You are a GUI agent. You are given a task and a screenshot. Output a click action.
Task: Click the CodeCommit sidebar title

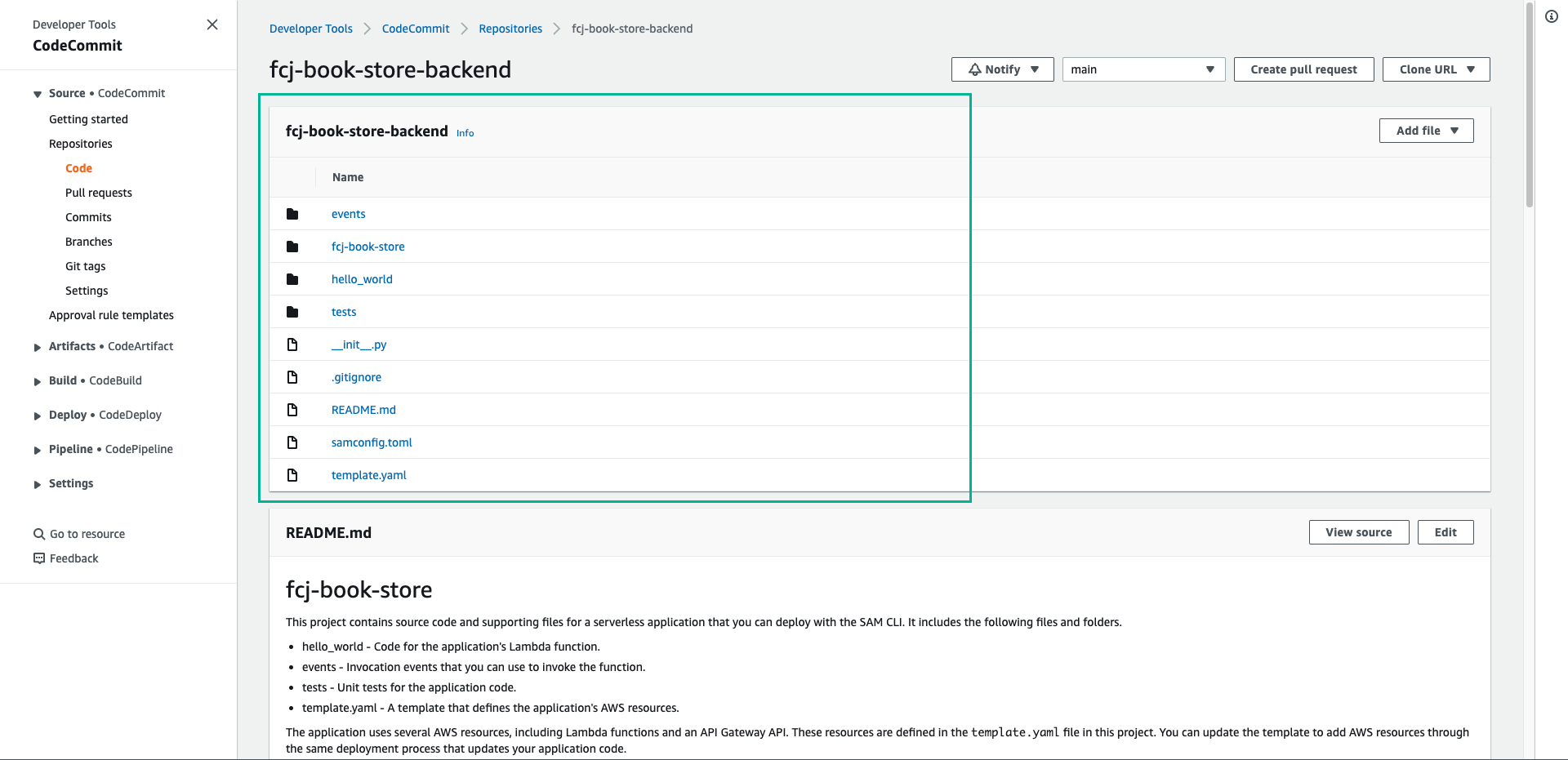coord(78,46)
